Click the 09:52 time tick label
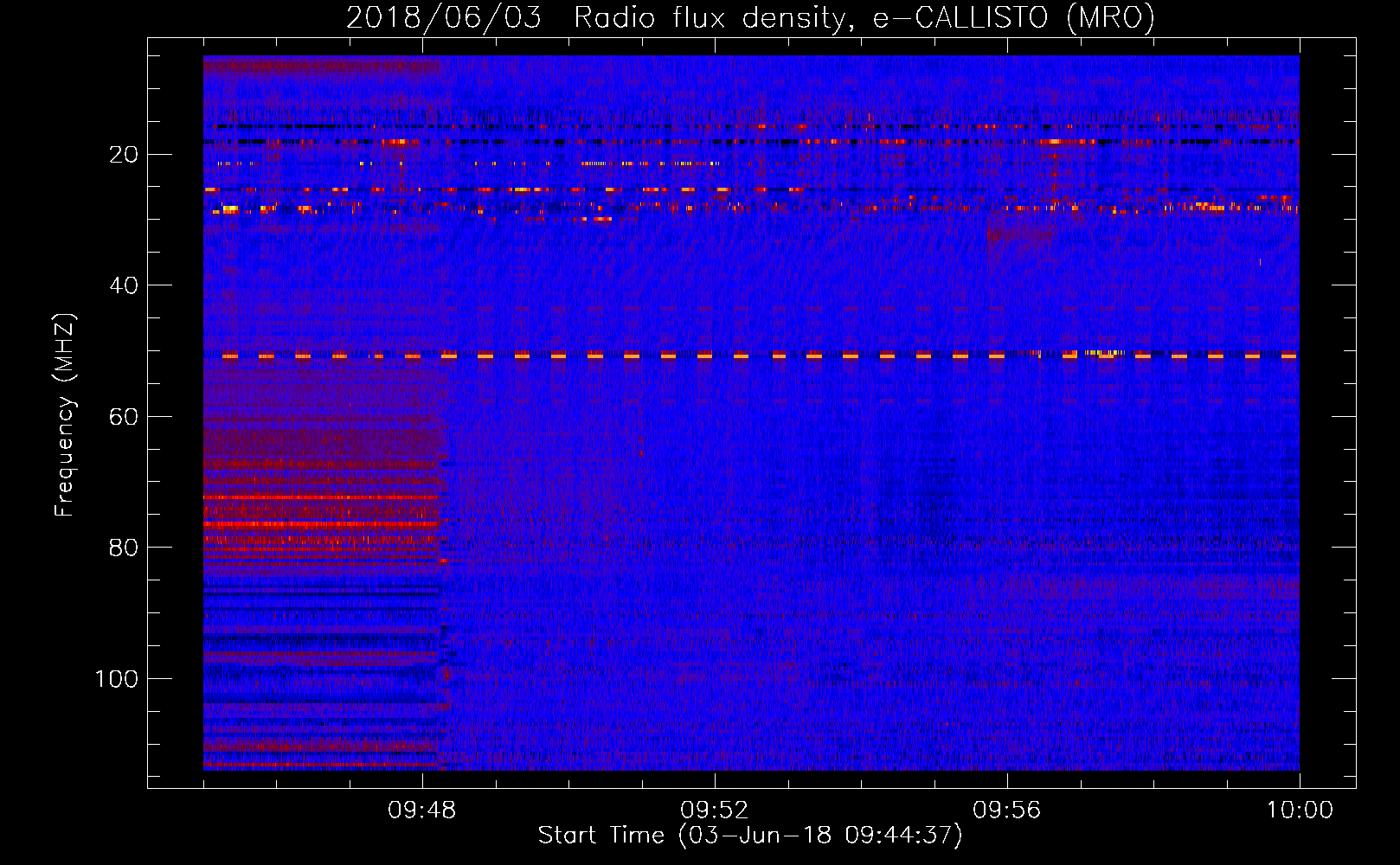This screenshot has width=1400, height=865. tap(715, 811)
